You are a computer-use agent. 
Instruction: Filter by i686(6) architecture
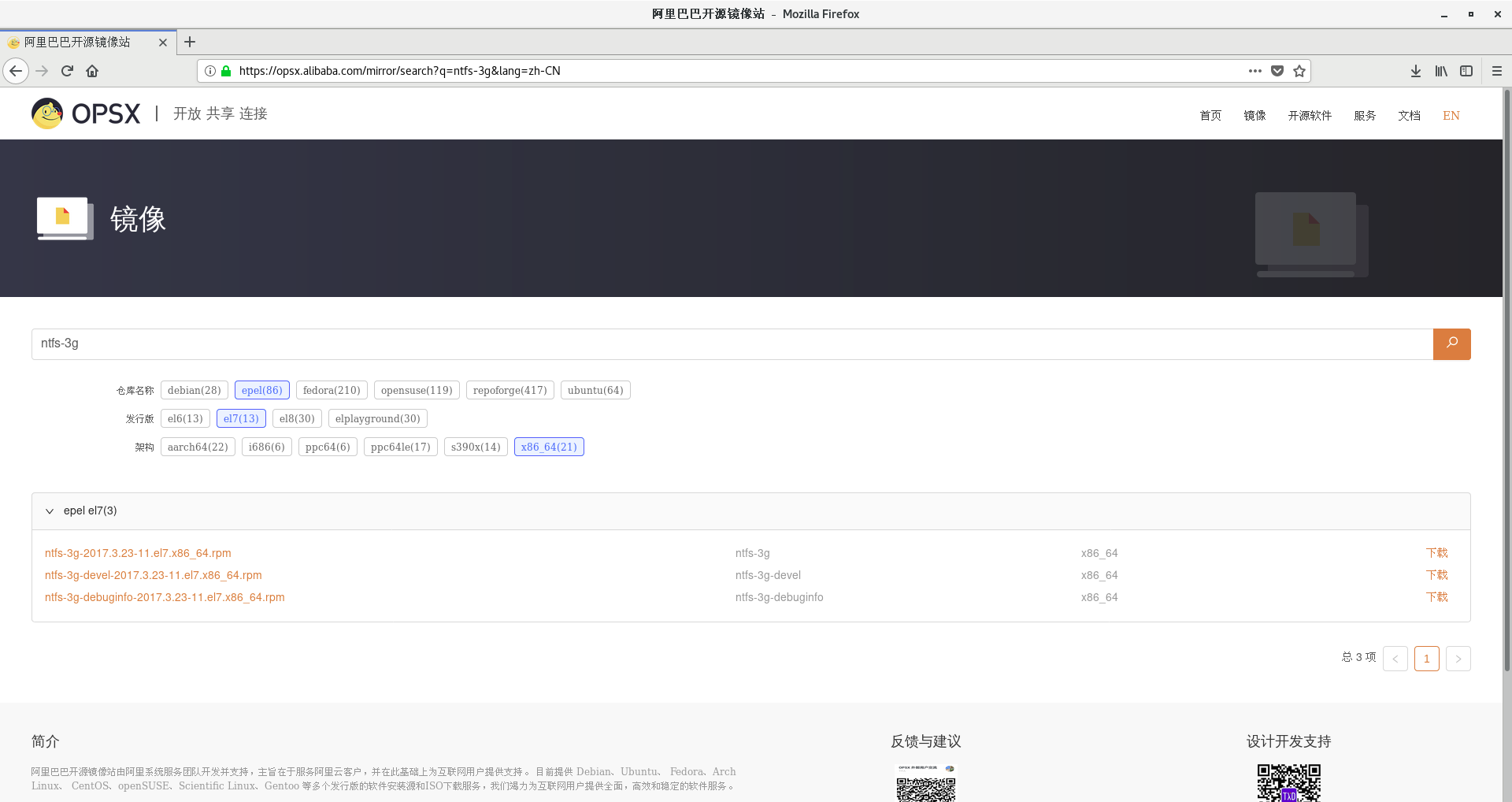coord(267,447)
